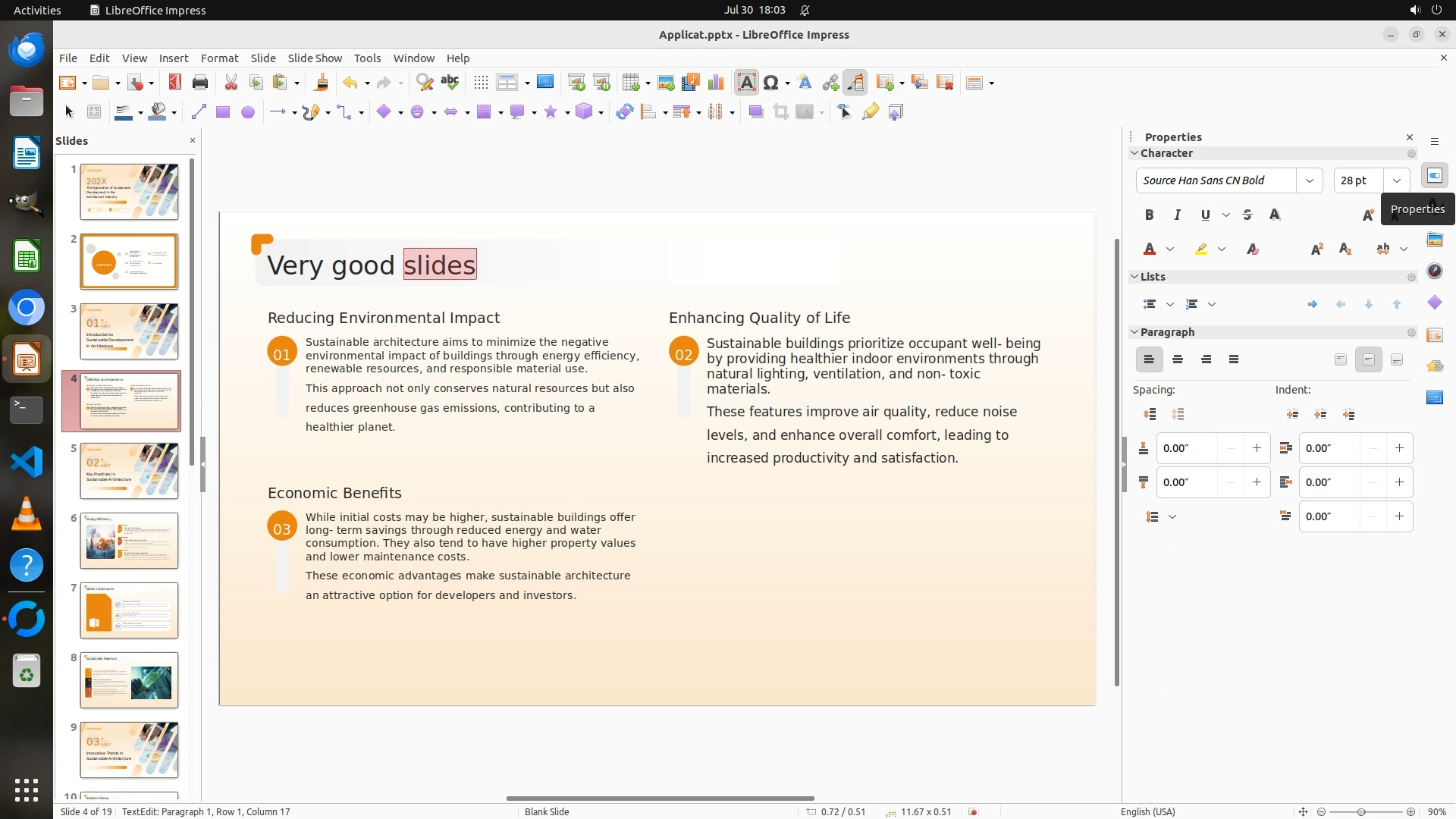Image resolution: width=1456 pixels, height=819 pixels.
Task: Open the Gallery sidebar deck
Action: click(x=1434, y=240)
